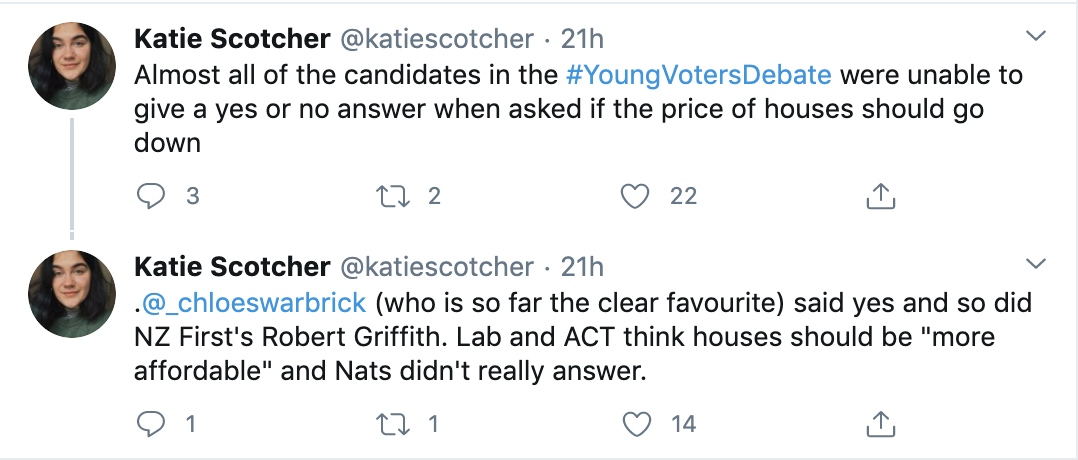The image size is (1078, 460).
Task: Retweet the #YoungVotersDebate tweet with 2 retweets
Action: [393, 197]
